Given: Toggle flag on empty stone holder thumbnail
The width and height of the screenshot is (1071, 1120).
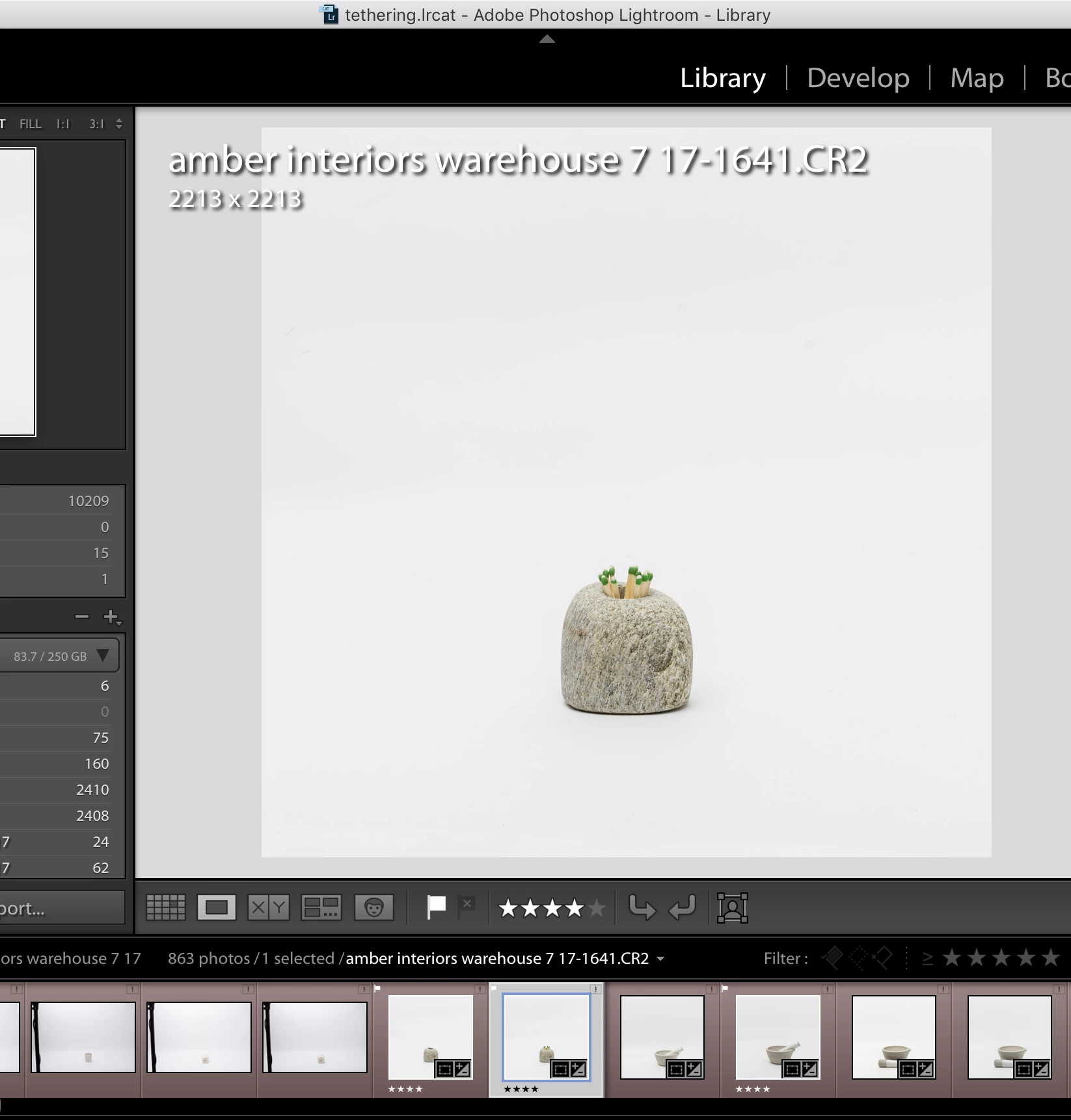Looking at the screenshot, I should (377, 988).
